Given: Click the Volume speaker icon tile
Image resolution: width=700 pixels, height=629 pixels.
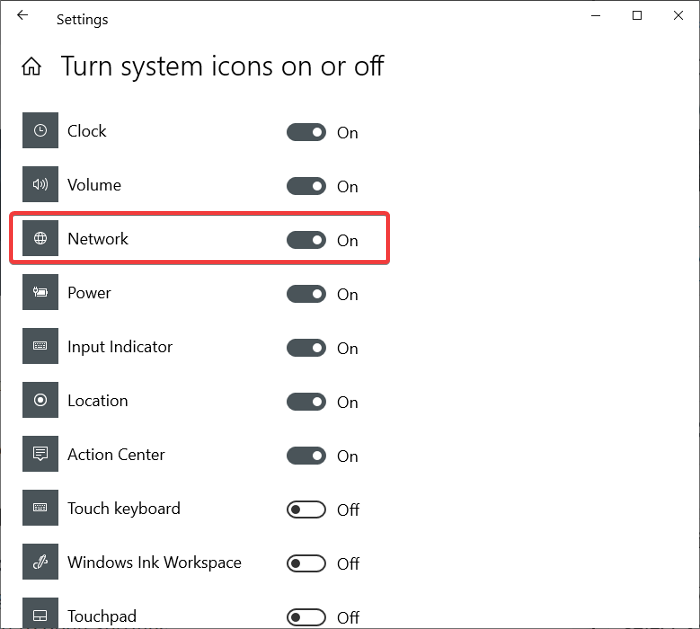Looking at the screenshot, I should (x=40, y=185).
